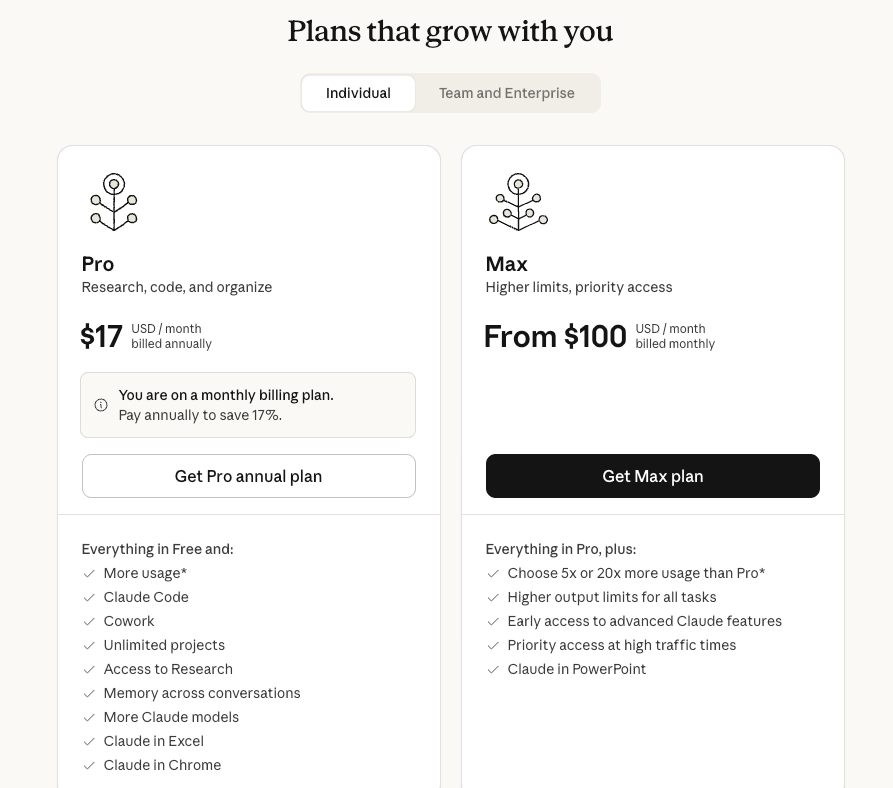Click the Pro plan title

[x=98, y=264]
